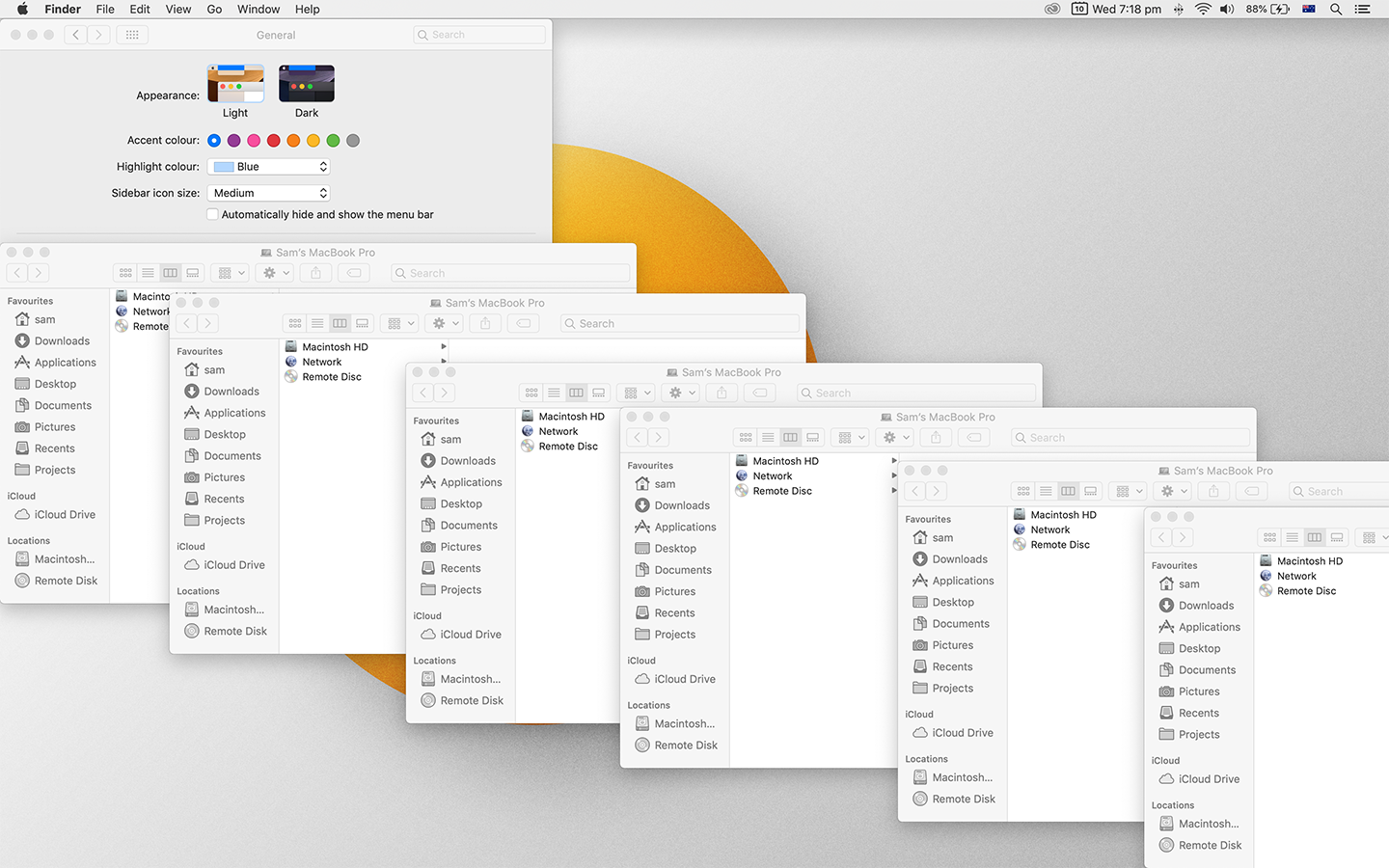Click Edit Tags icon in the rearmost Finder window
Screen dimensions: 1389x868
[354, 273]
